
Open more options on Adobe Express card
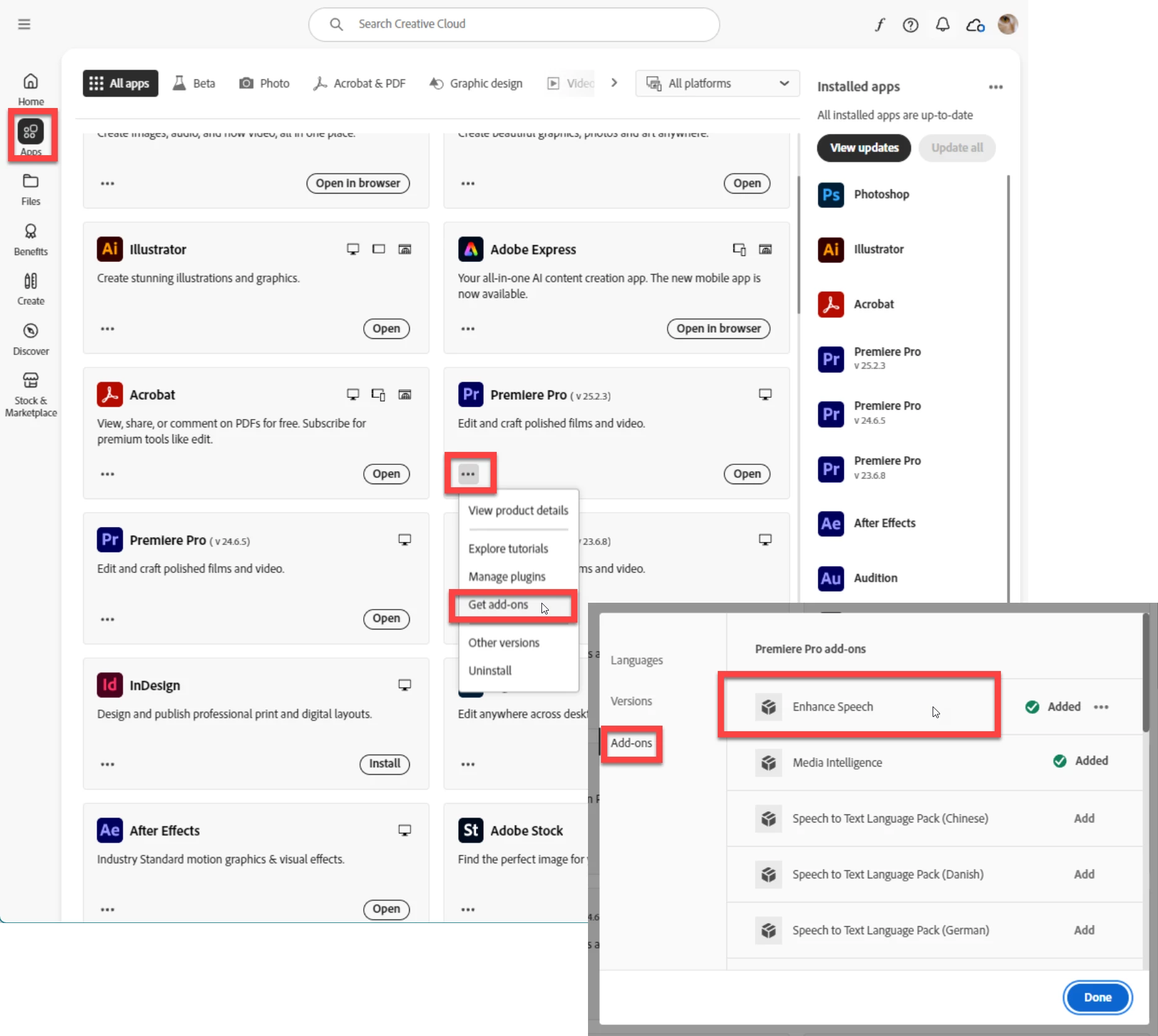(x=468, y=328)
